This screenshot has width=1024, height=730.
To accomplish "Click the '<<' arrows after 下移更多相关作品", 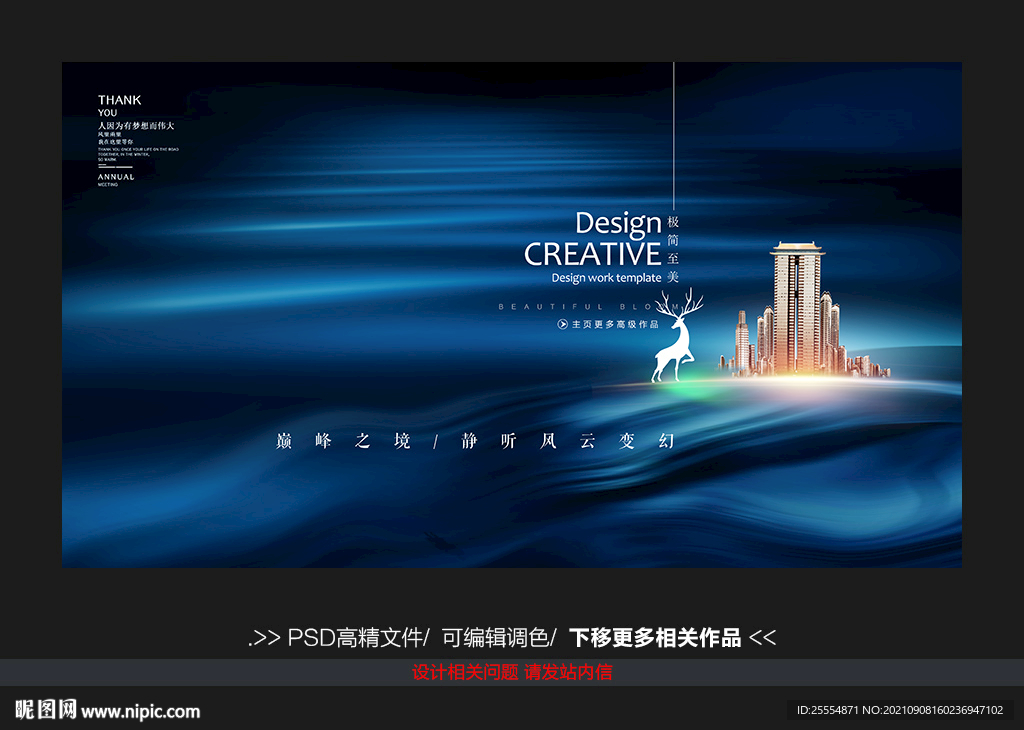I will coord(762,638).
